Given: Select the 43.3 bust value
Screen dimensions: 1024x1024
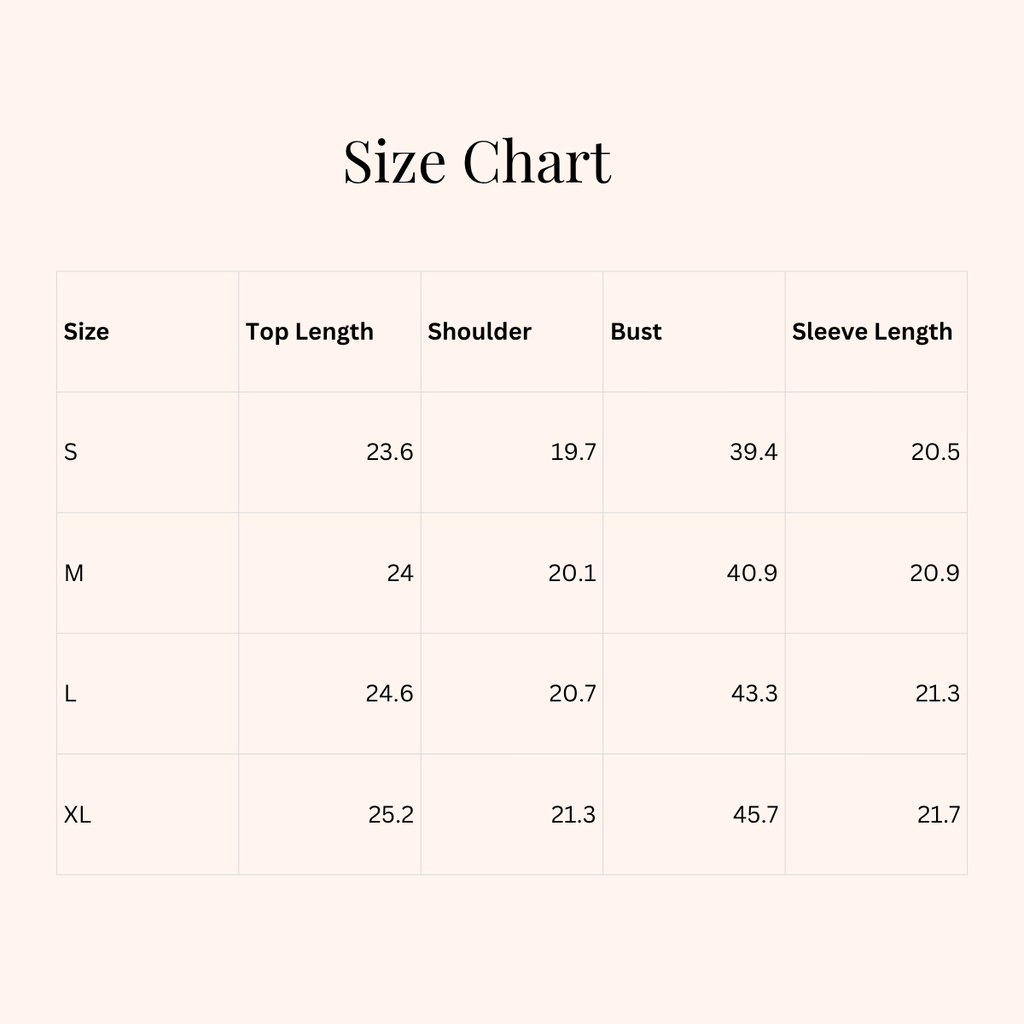Looking at the screenshot, I should click(x=754, y=694).
